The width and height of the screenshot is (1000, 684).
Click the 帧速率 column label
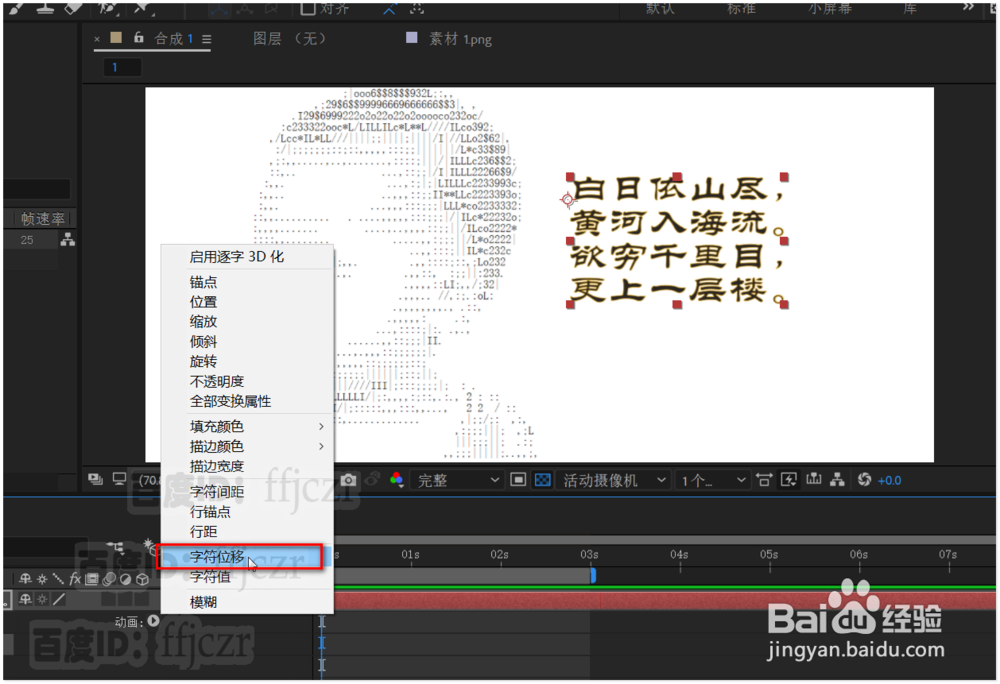[x=43, y=219]
